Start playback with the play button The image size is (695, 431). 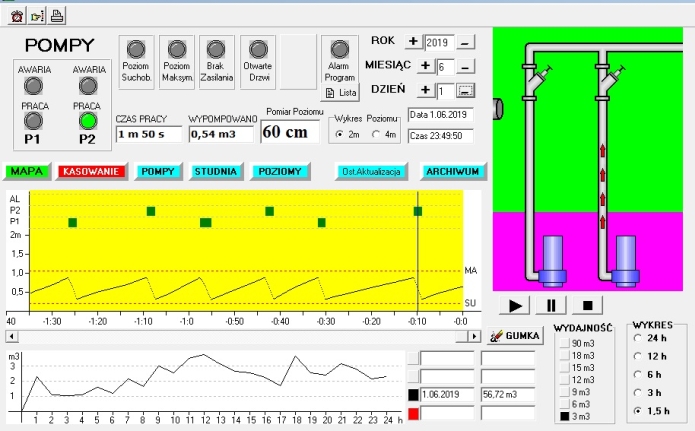click(515, 306)
